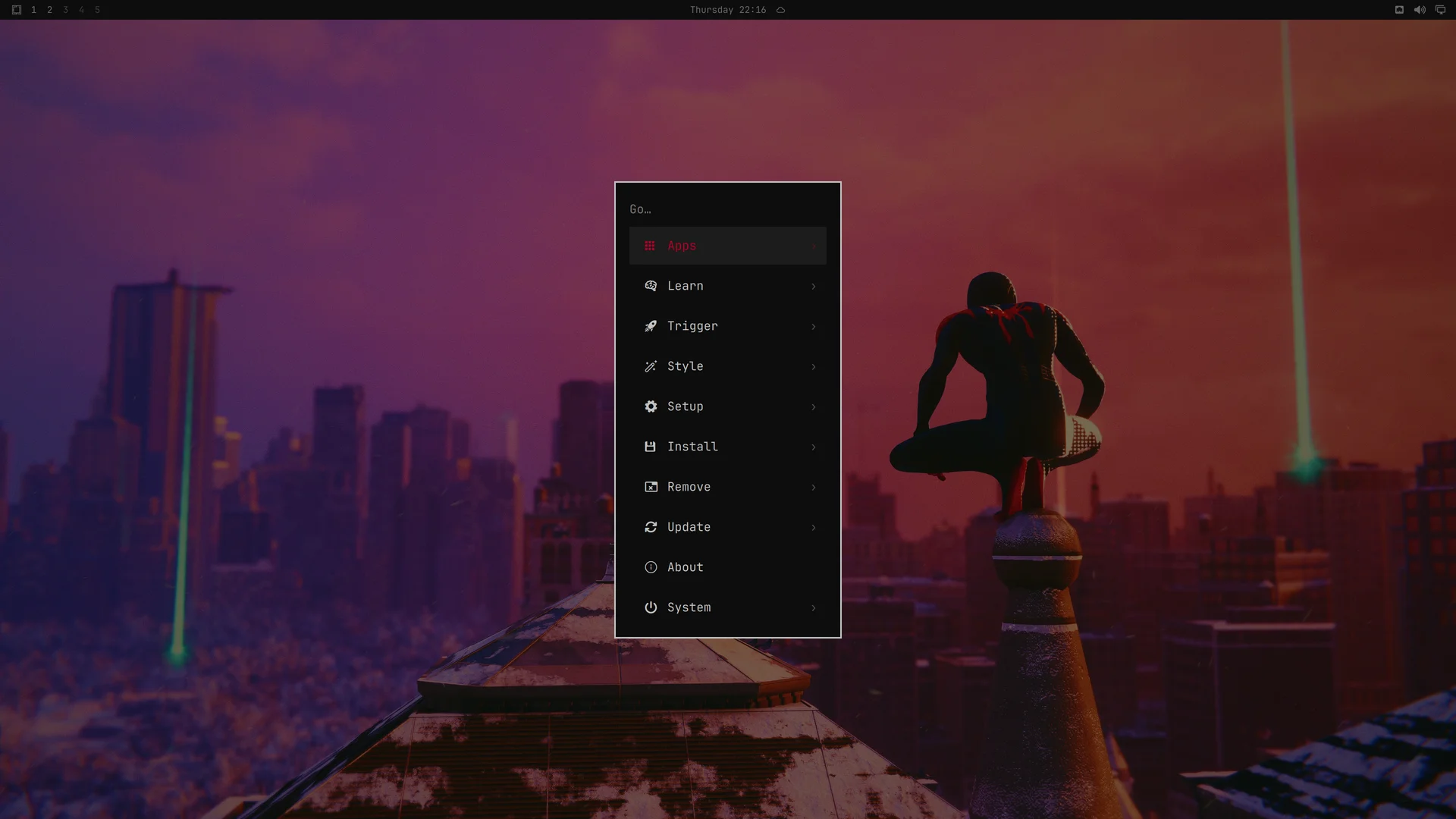Expand the Learn submenu chevron

[814, 286]
